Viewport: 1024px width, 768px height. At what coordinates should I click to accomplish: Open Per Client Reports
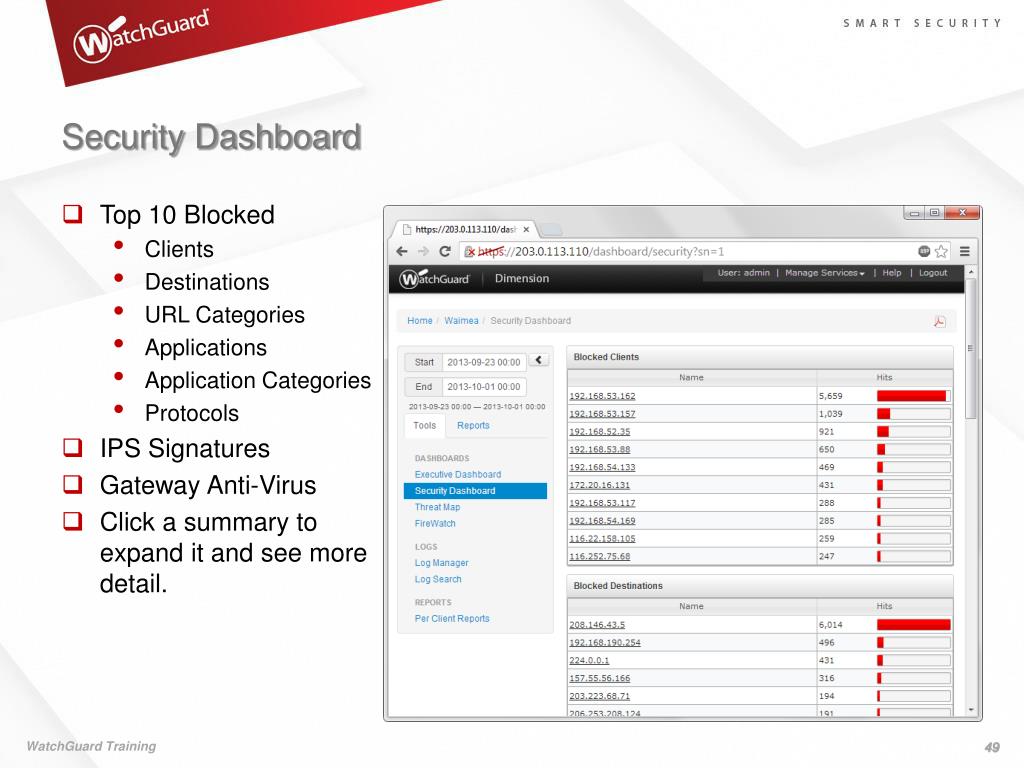point(452,618)
